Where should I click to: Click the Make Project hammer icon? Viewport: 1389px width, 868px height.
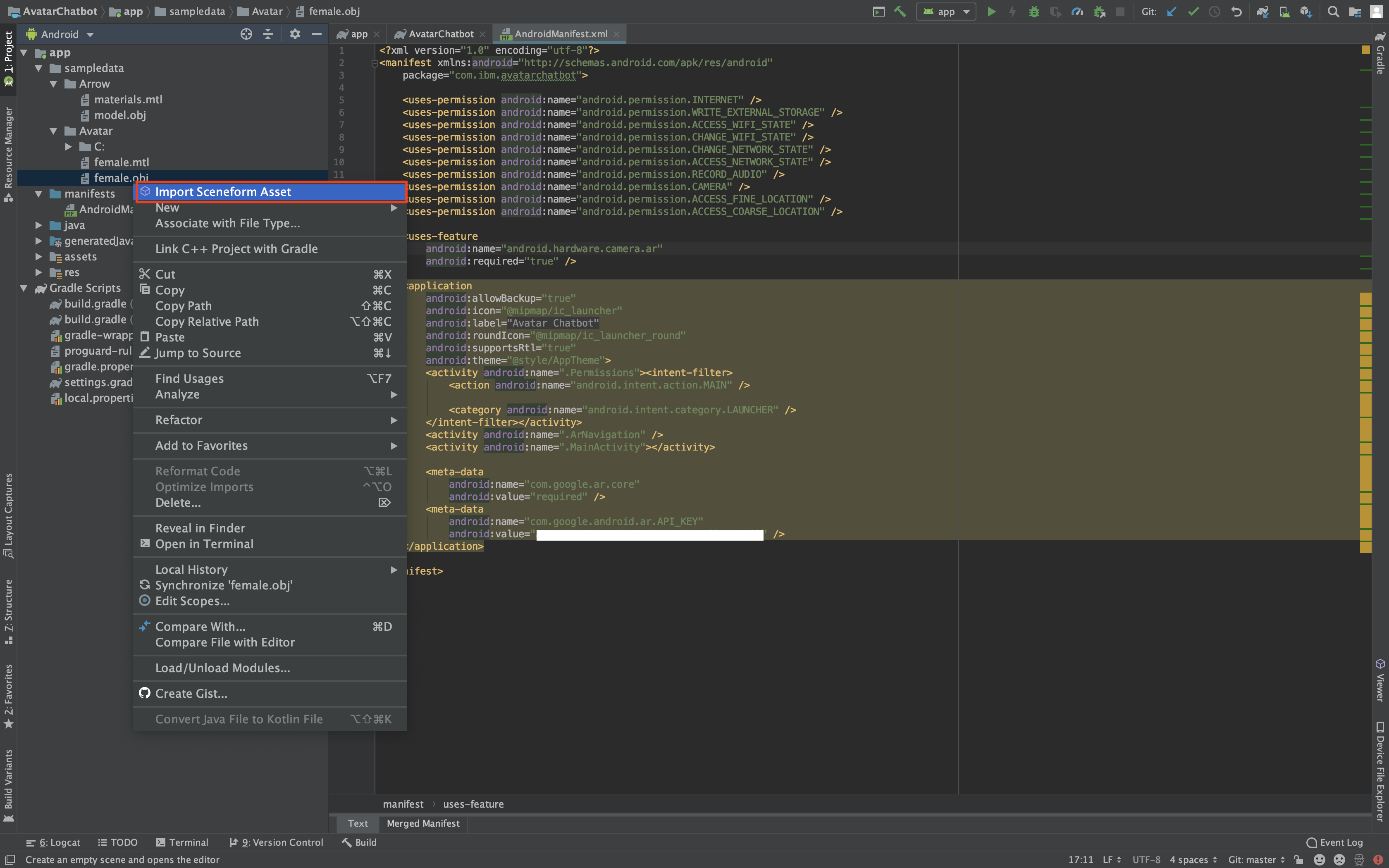click(900, 12)
